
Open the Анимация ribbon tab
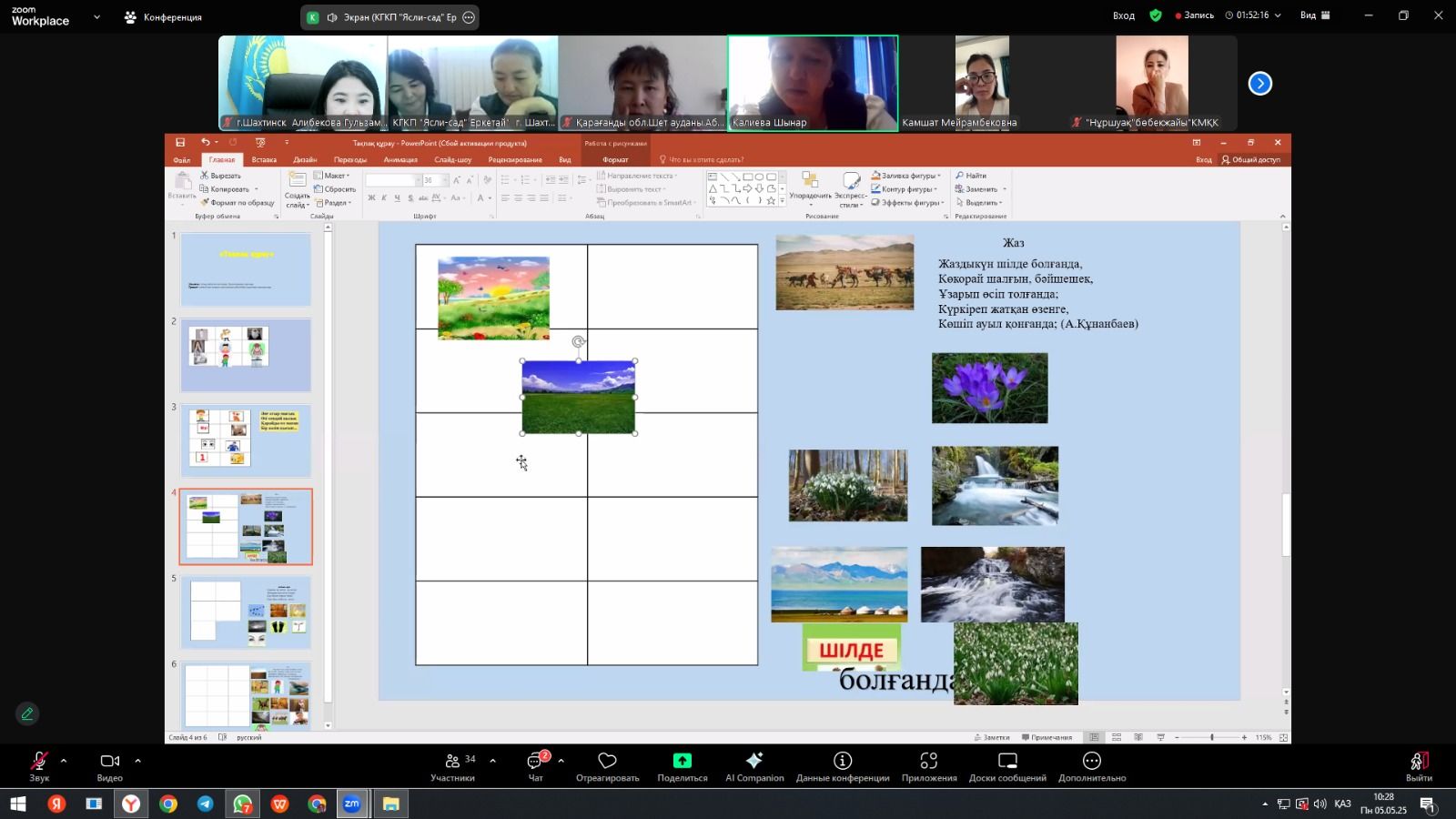click(400, 159)
